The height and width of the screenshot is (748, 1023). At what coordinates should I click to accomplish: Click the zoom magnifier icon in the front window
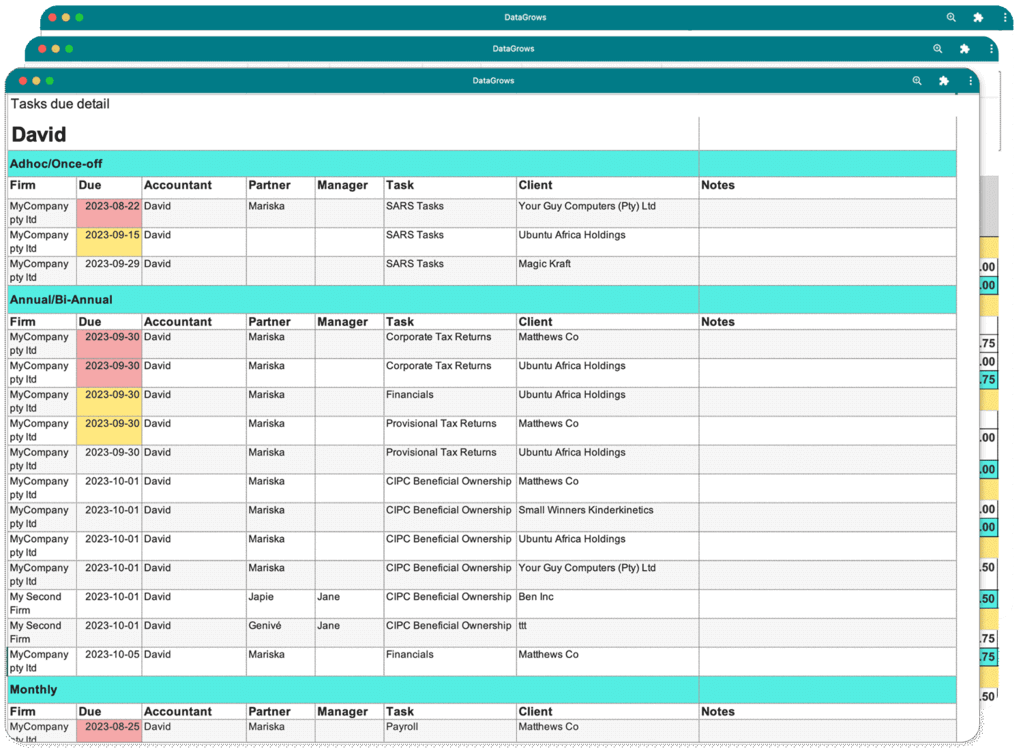point(917,81)
